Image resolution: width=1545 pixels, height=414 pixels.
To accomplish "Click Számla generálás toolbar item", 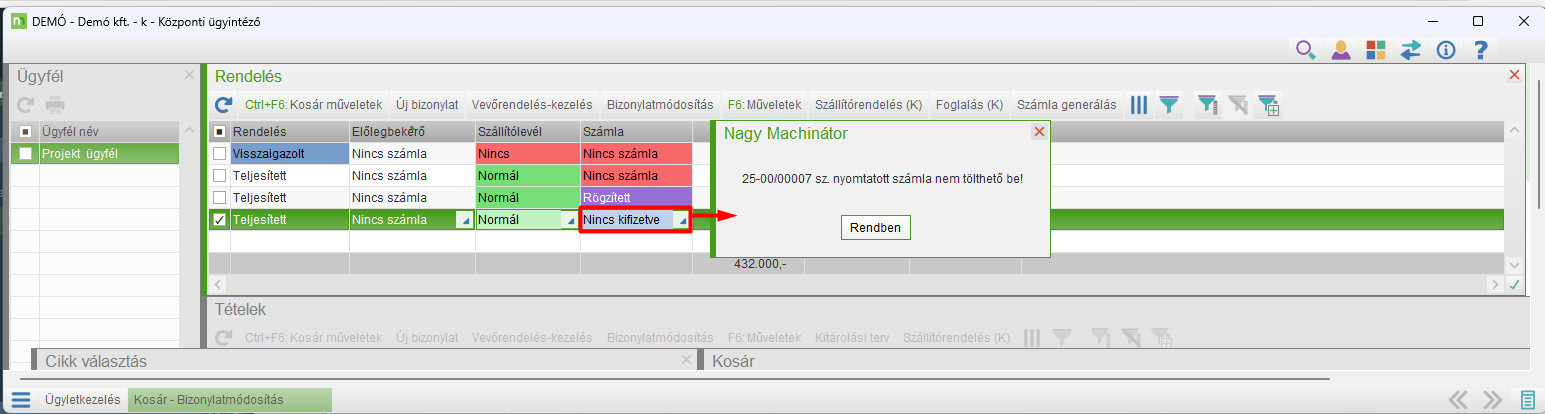I will tap(1066, 104).
